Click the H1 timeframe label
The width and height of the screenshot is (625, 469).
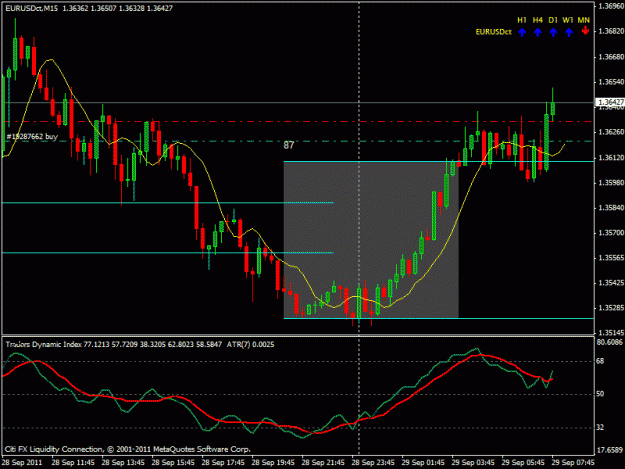pyautogui.click(x=522, y=20)
